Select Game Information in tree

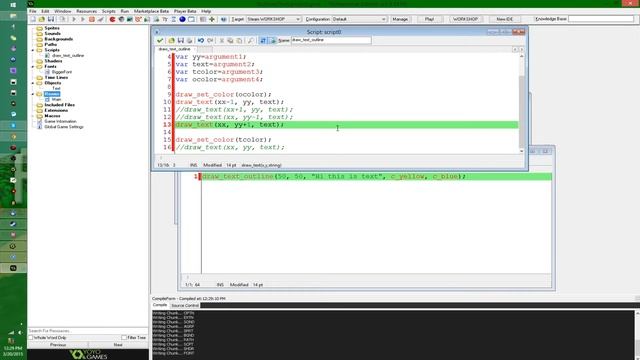click(x=60, y=121)
